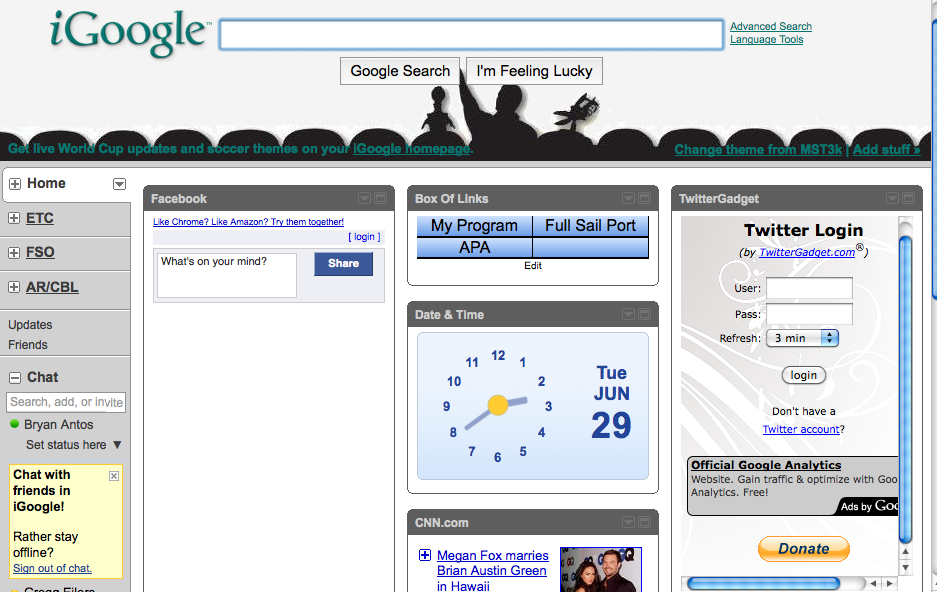Click Edit under Box Of Links
Viewport: 937px width, 592px height.
click(533, 266)
